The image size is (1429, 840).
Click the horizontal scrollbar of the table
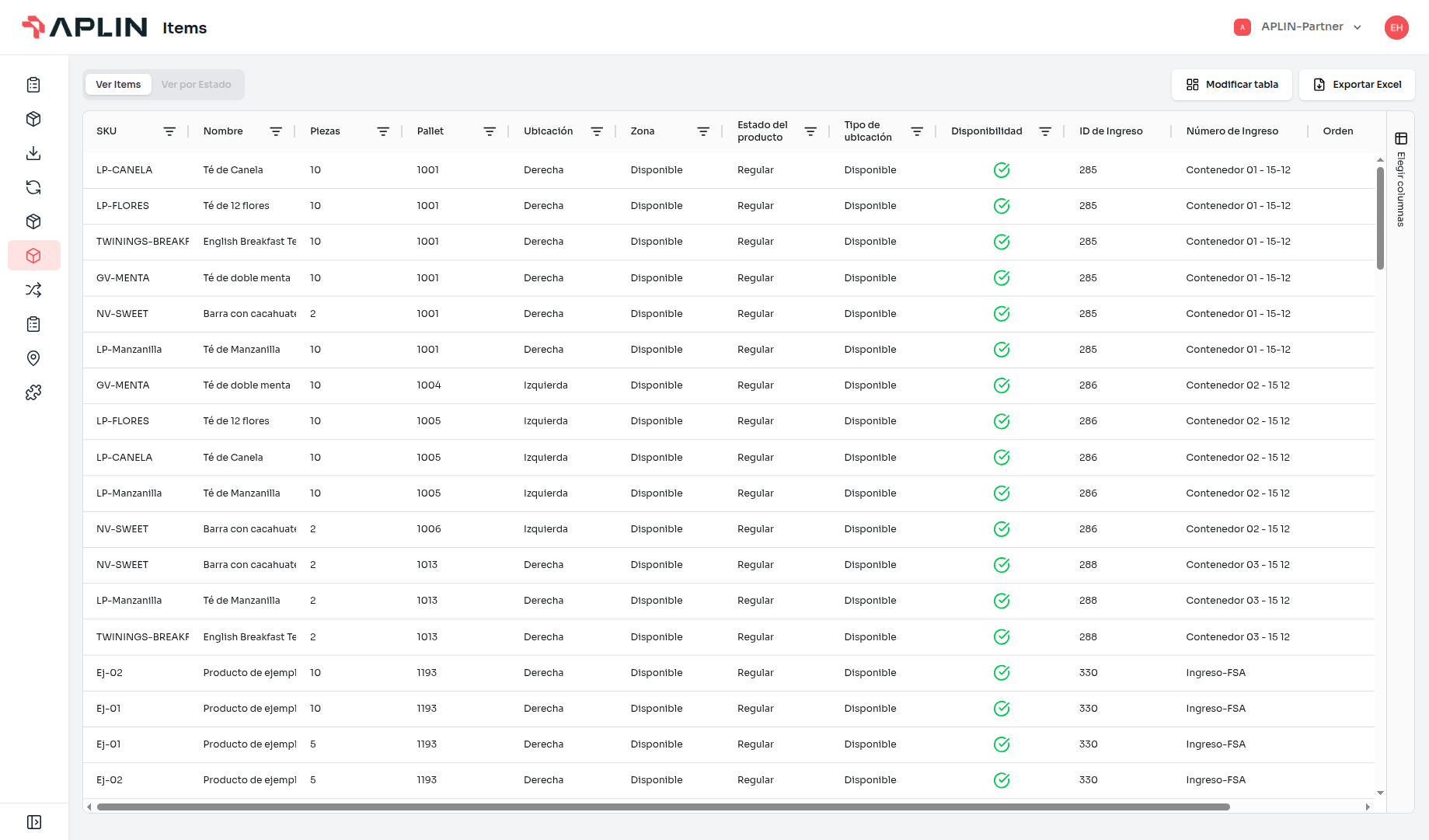[663, 807]
